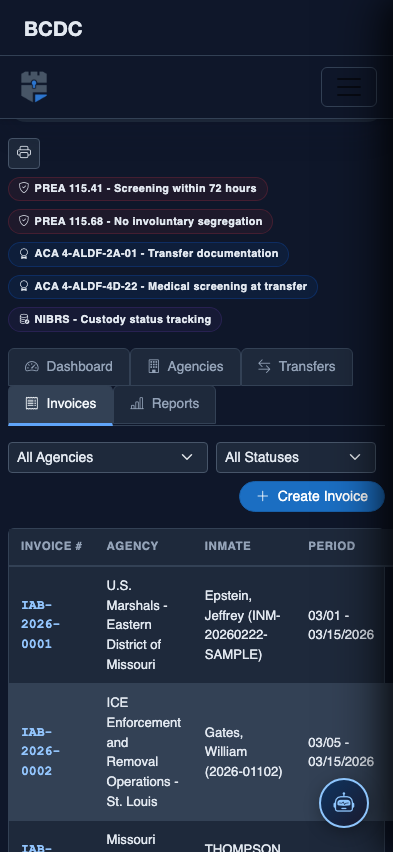Screen dimensions: 393x852
Task: Click the AGENCY column header
Action: (133, 546)
